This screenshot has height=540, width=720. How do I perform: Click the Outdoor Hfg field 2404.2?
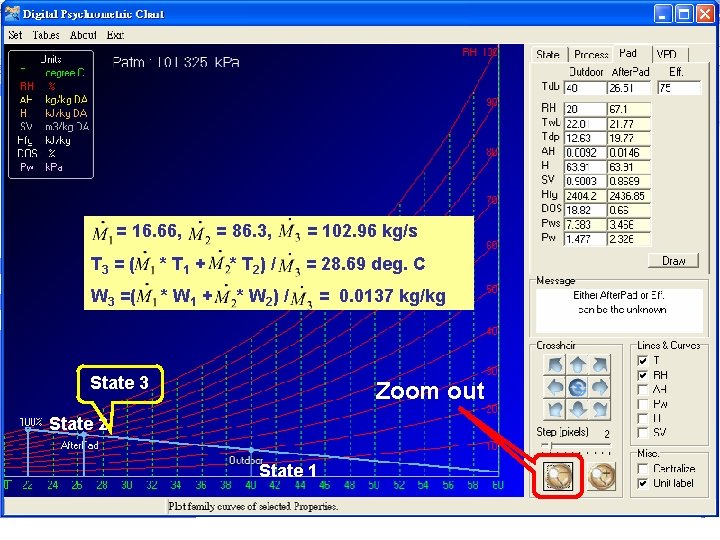coord(585,196)
